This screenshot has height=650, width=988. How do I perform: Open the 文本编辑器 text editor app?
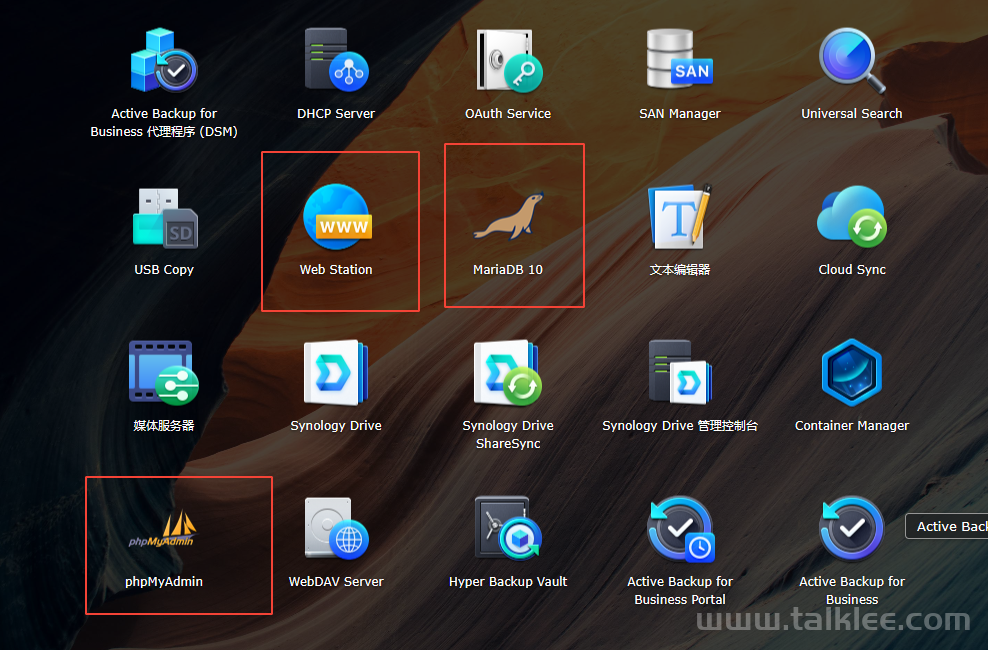[680, 217]
